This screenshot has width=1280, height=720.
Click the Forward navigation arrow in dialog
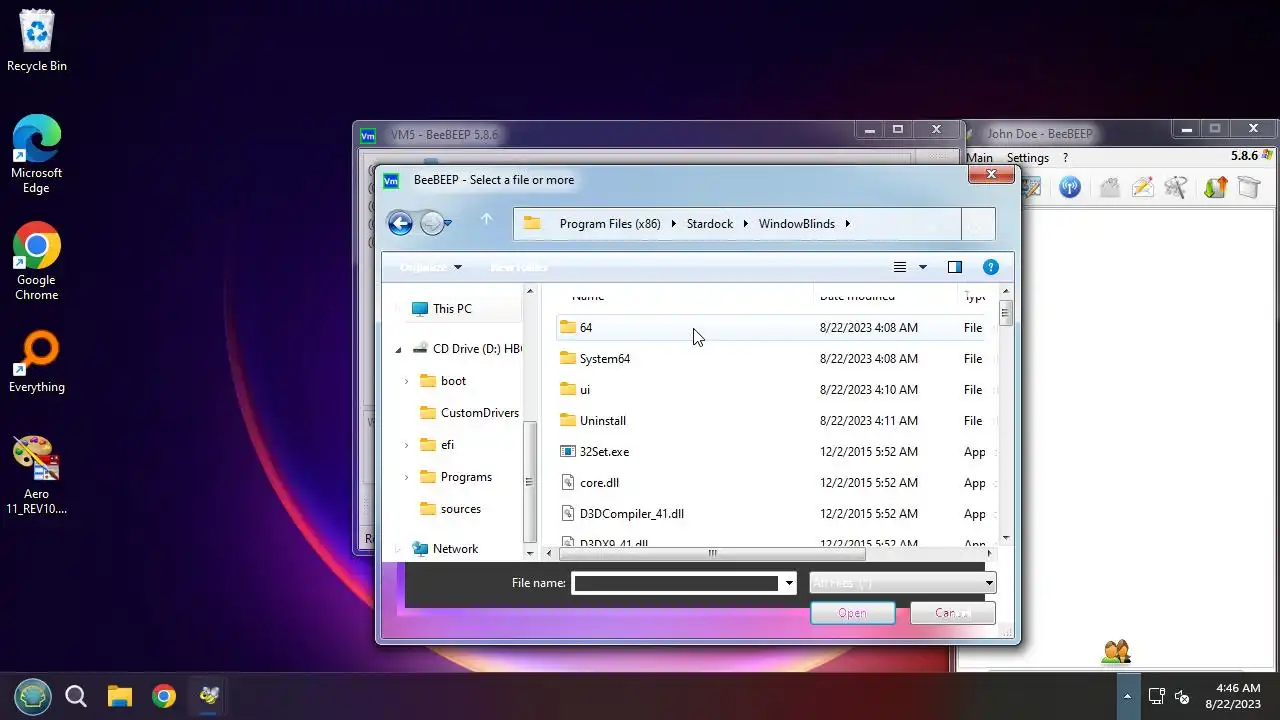pyautogui.click(x=431, y=223)
